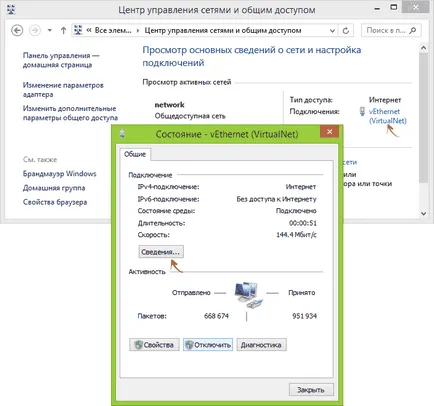The height and width of the screenshot is (406, 434).
Task: Click the 'Диагностика' button
Action: coord(261,345)
